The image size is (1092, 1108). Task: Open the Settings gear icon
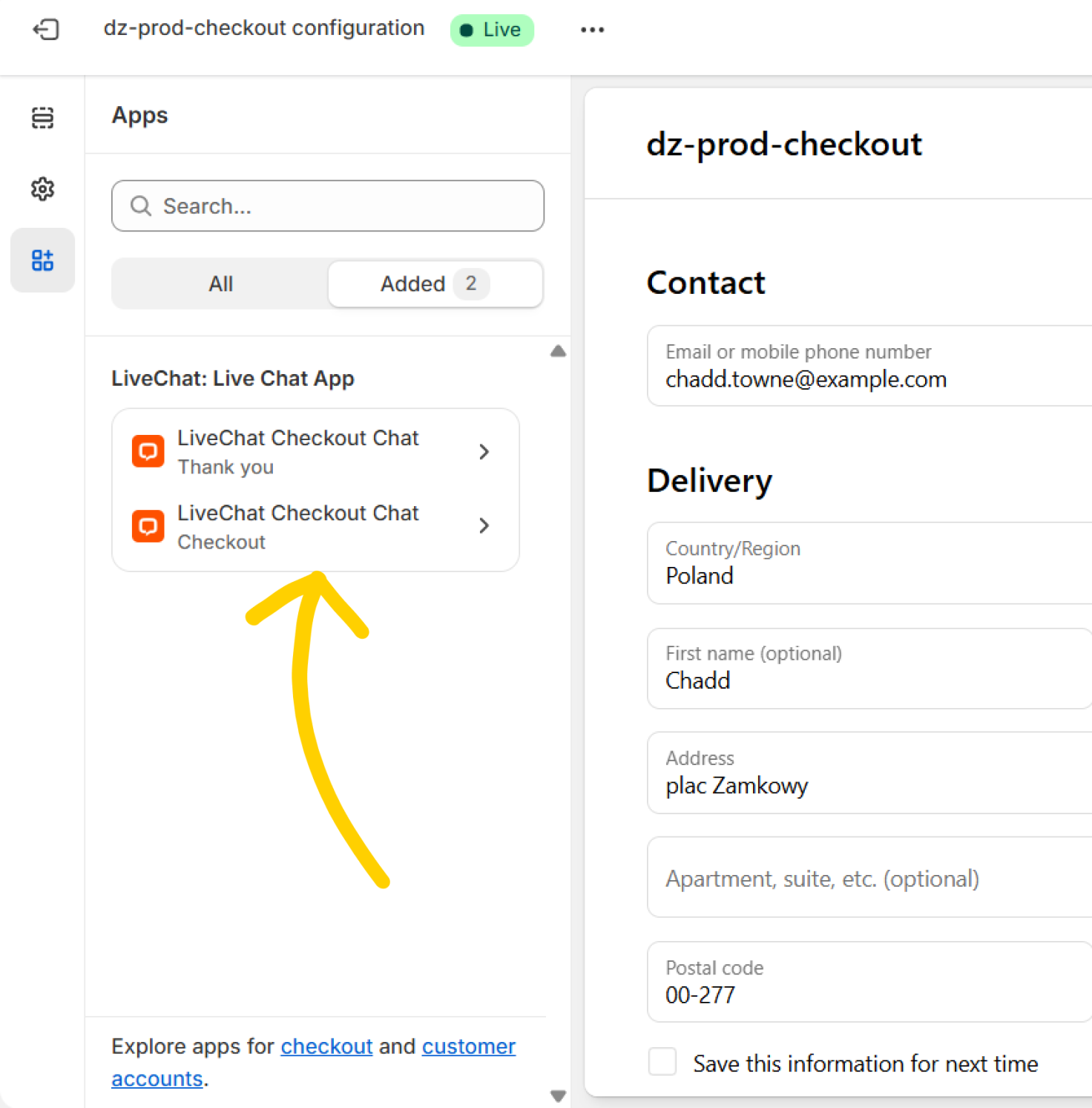pyautogui.click(x=42, y=189)
